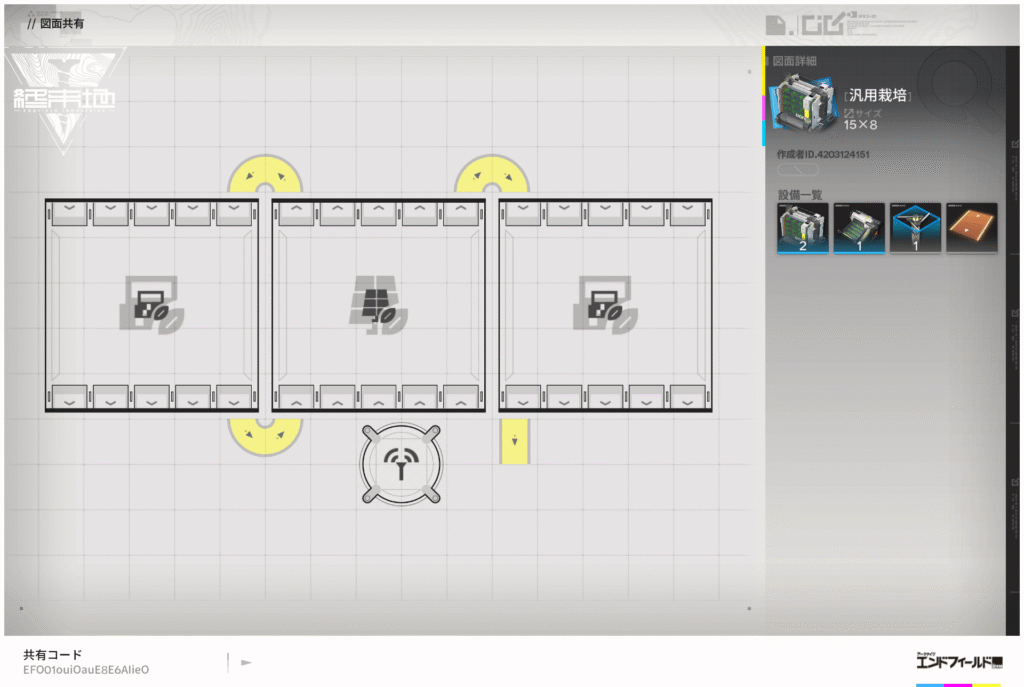1024x687 pixels.
Task: Click the top-right up-chevron port of center facility
Action: pyautogui.click(x=460, y=213)
